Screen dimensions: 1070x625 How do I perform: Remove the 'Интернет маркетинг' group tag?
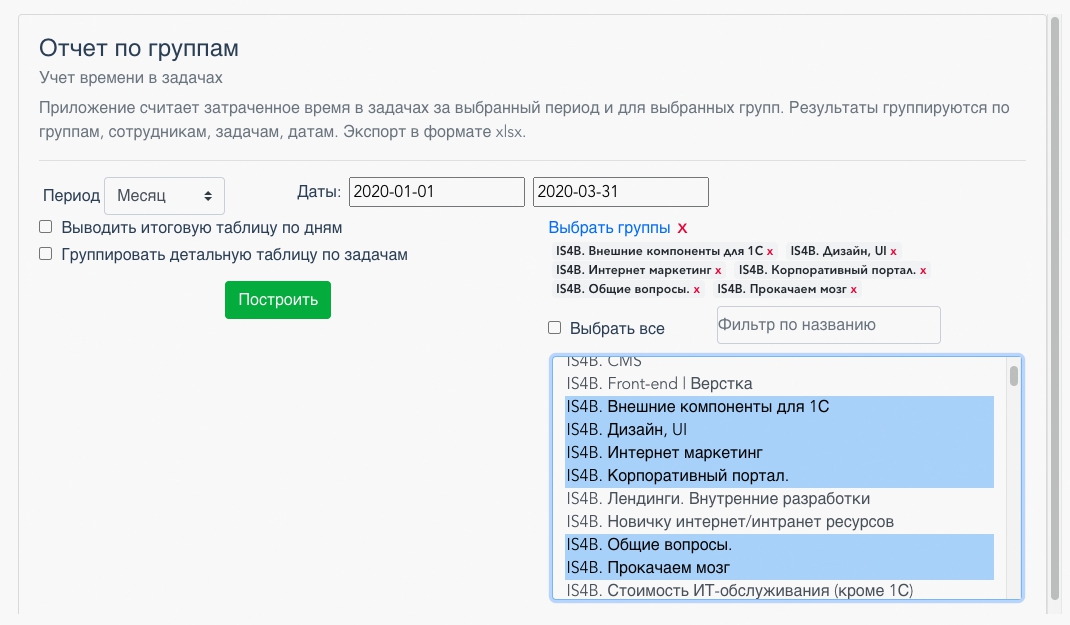(x=718, y=271)
